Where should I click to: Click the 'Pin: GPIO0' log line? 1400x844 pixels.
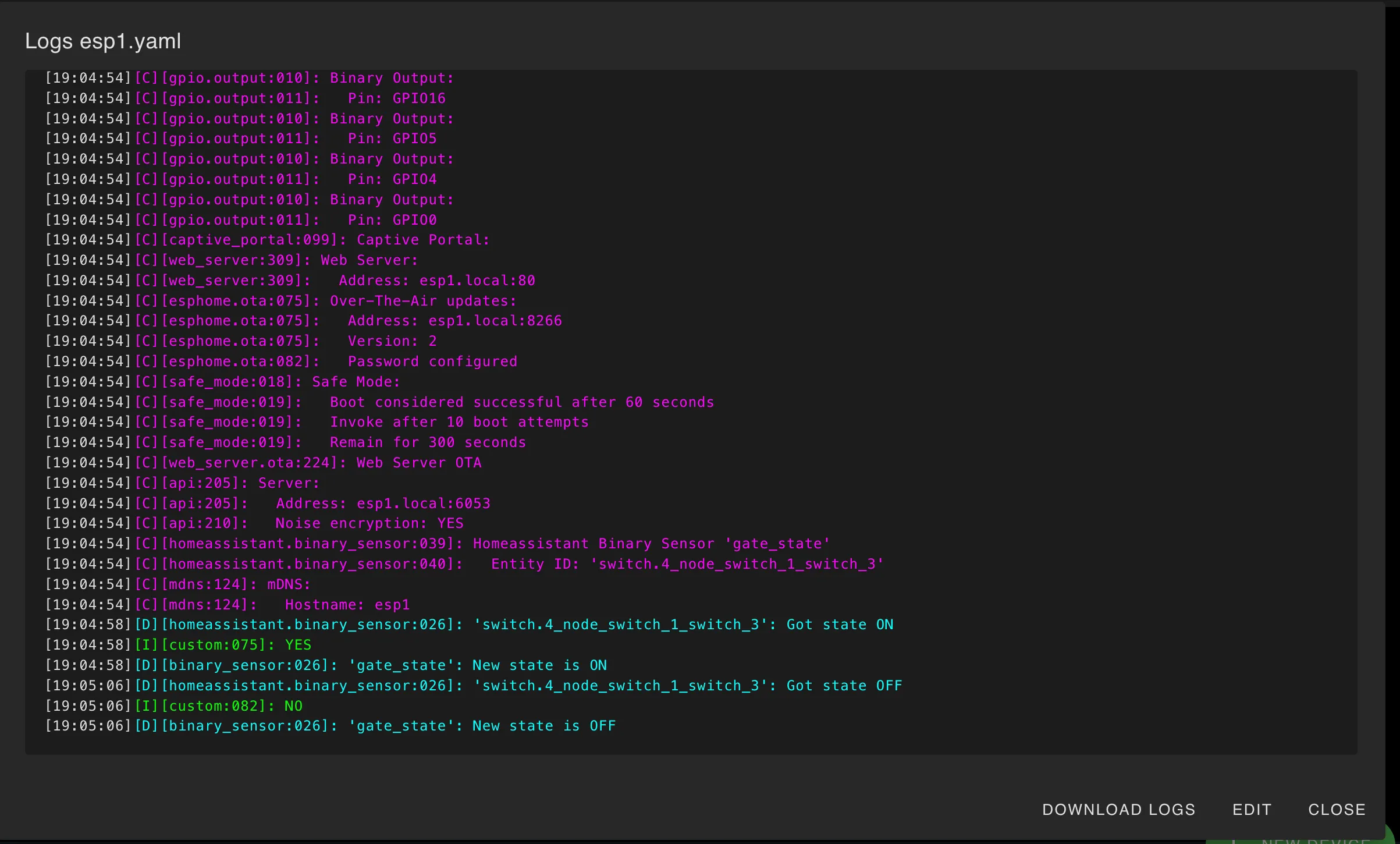[x=392, y=220]
